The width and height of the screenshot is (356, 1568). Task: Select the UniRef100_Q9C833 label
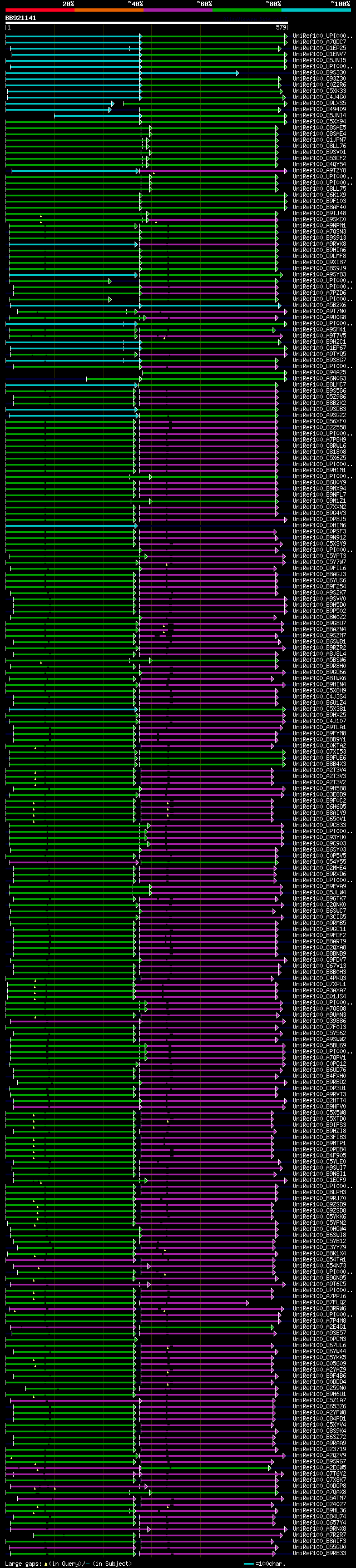coord(319,825)
